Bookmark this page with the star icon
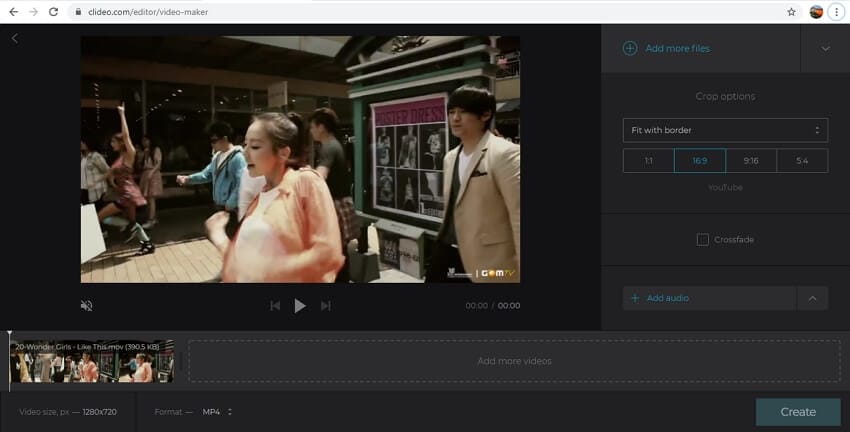This screenshot has width=850, height=432. pos(791,11)
